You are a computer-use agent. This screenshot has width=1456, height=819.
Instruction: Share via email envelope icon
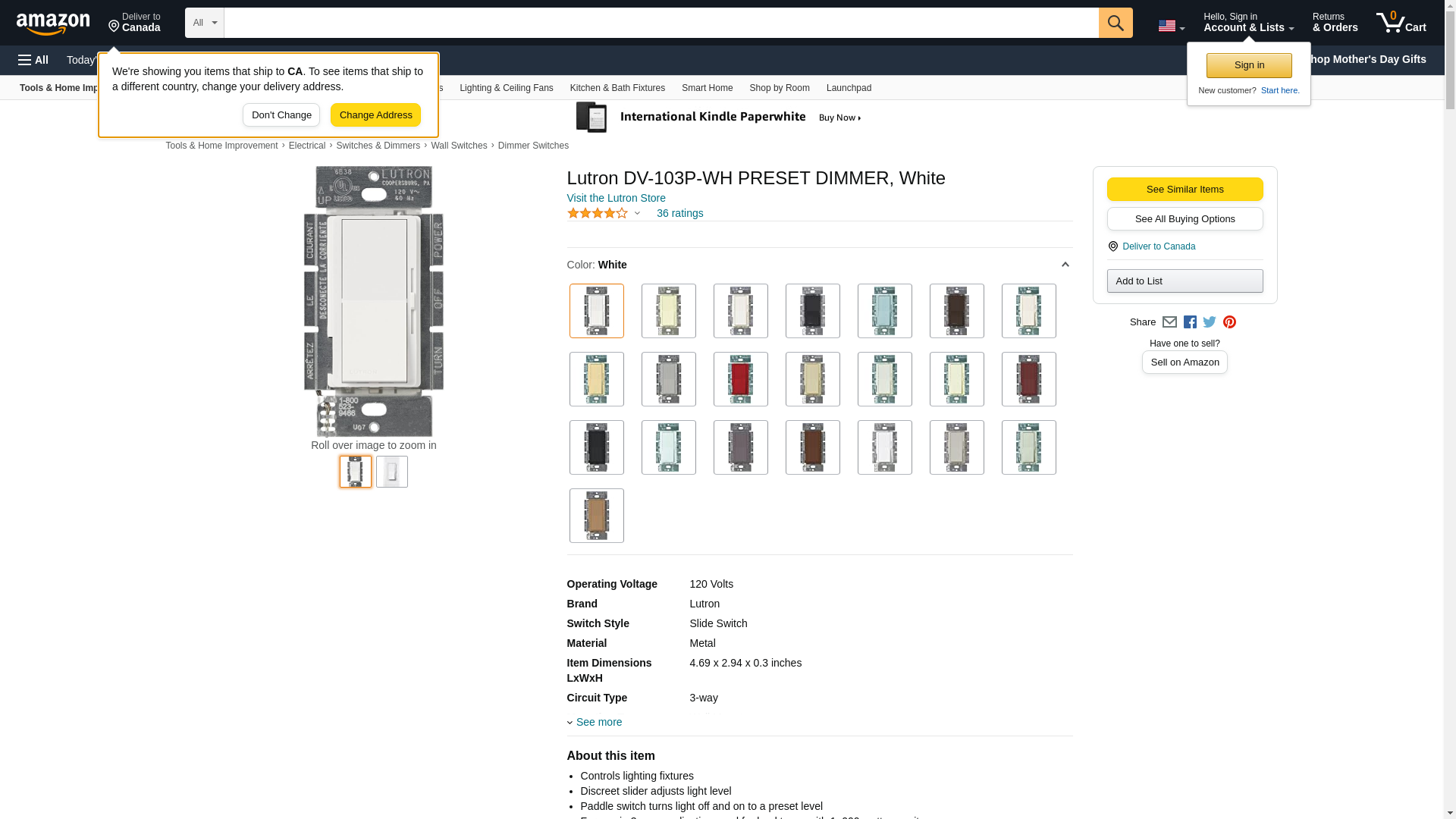pos(1169,322)
